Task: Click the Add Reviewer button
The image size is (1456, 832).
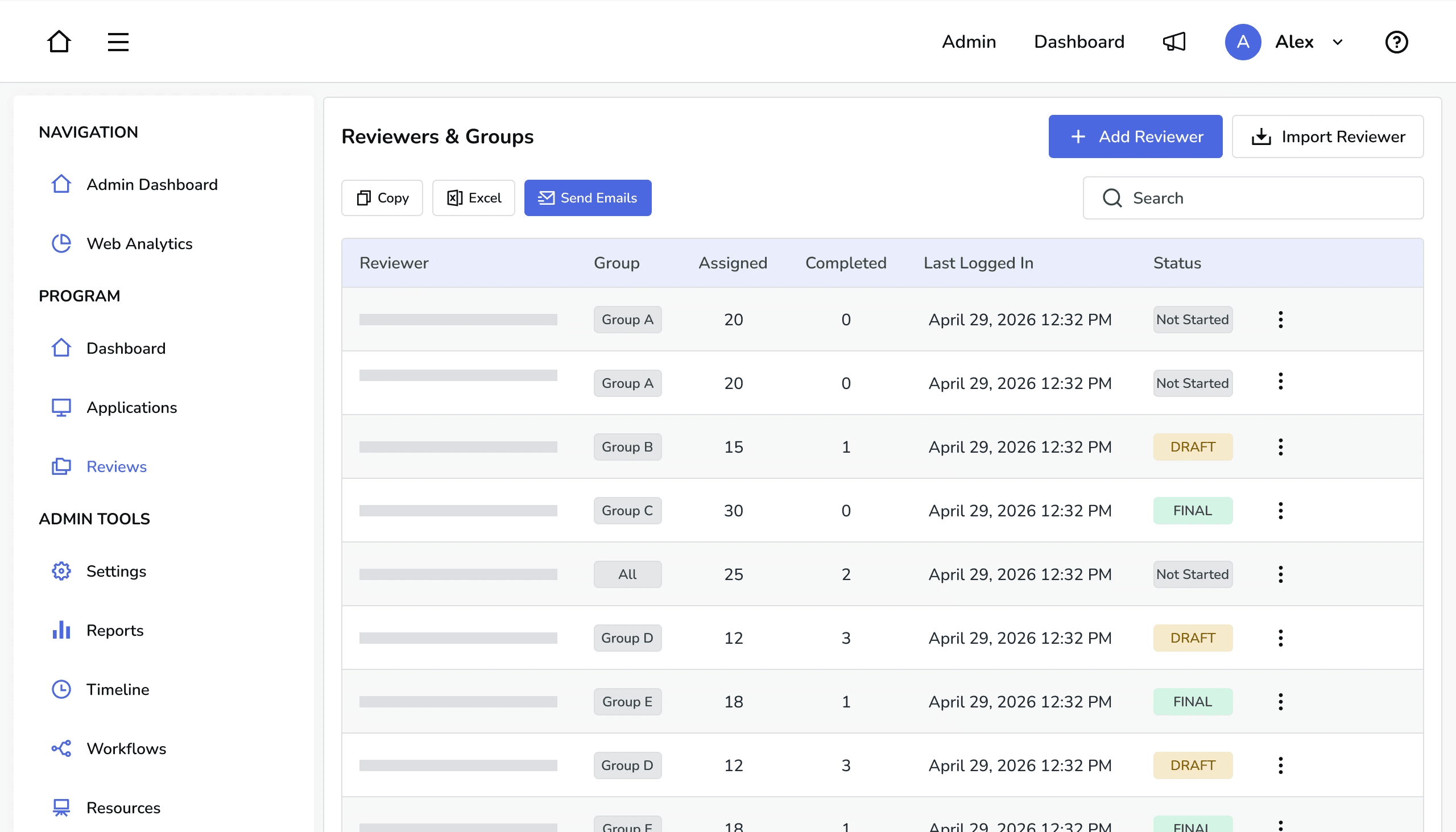Action: 1135,136
